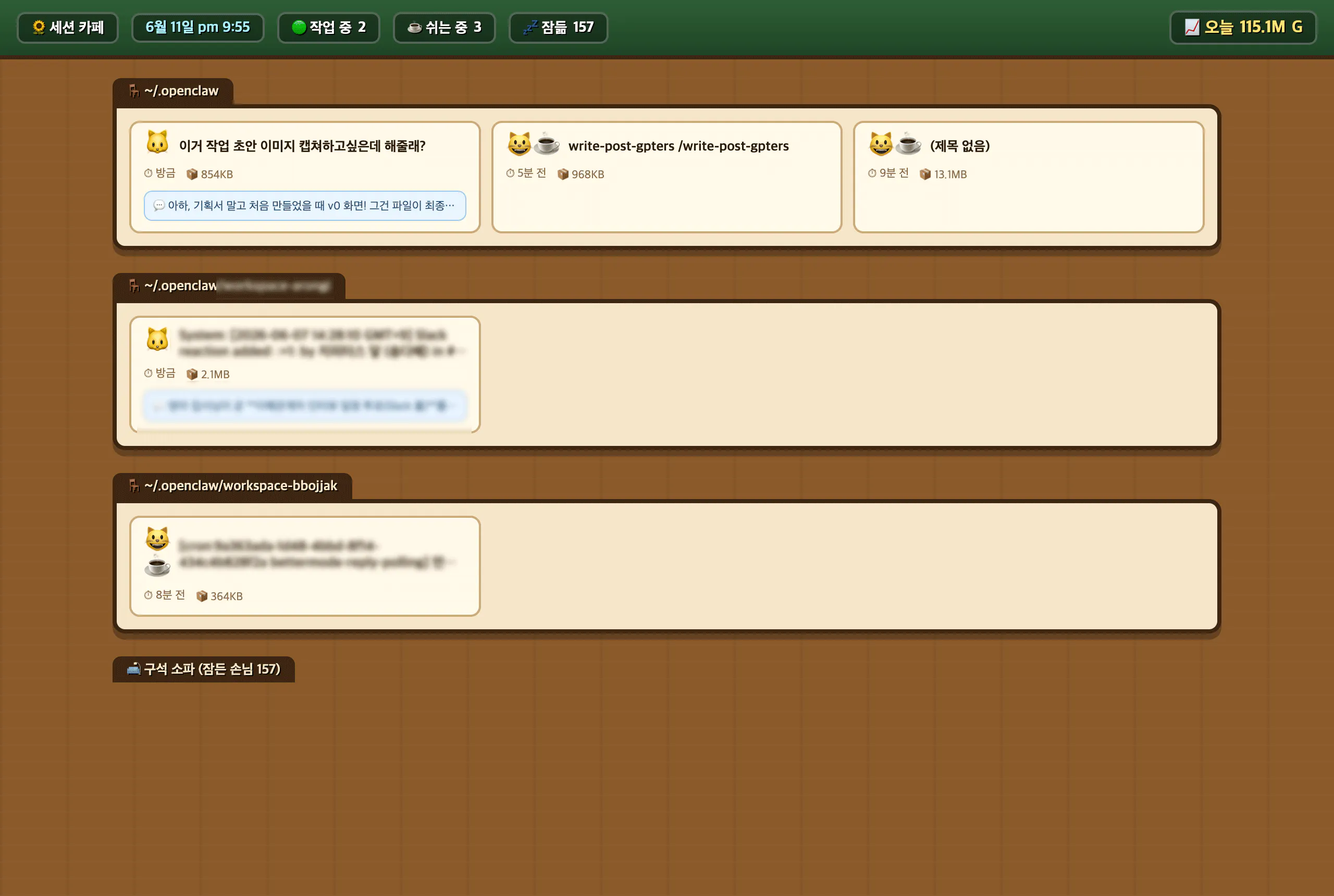Click the box icon beside 13.1MB
Viewport: 1334px width, 896px height.
(925, 175)
